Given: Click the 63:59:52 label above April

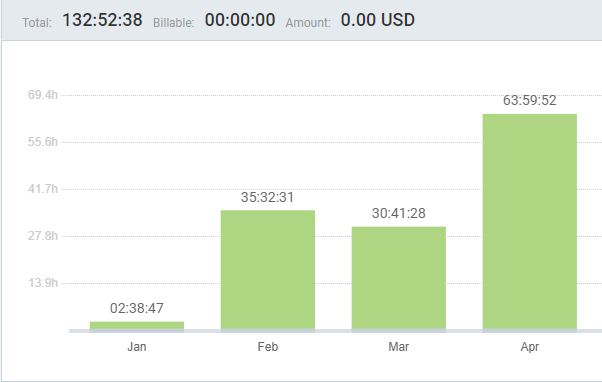Looking at the screenshot, I should (x=529, y=100).
